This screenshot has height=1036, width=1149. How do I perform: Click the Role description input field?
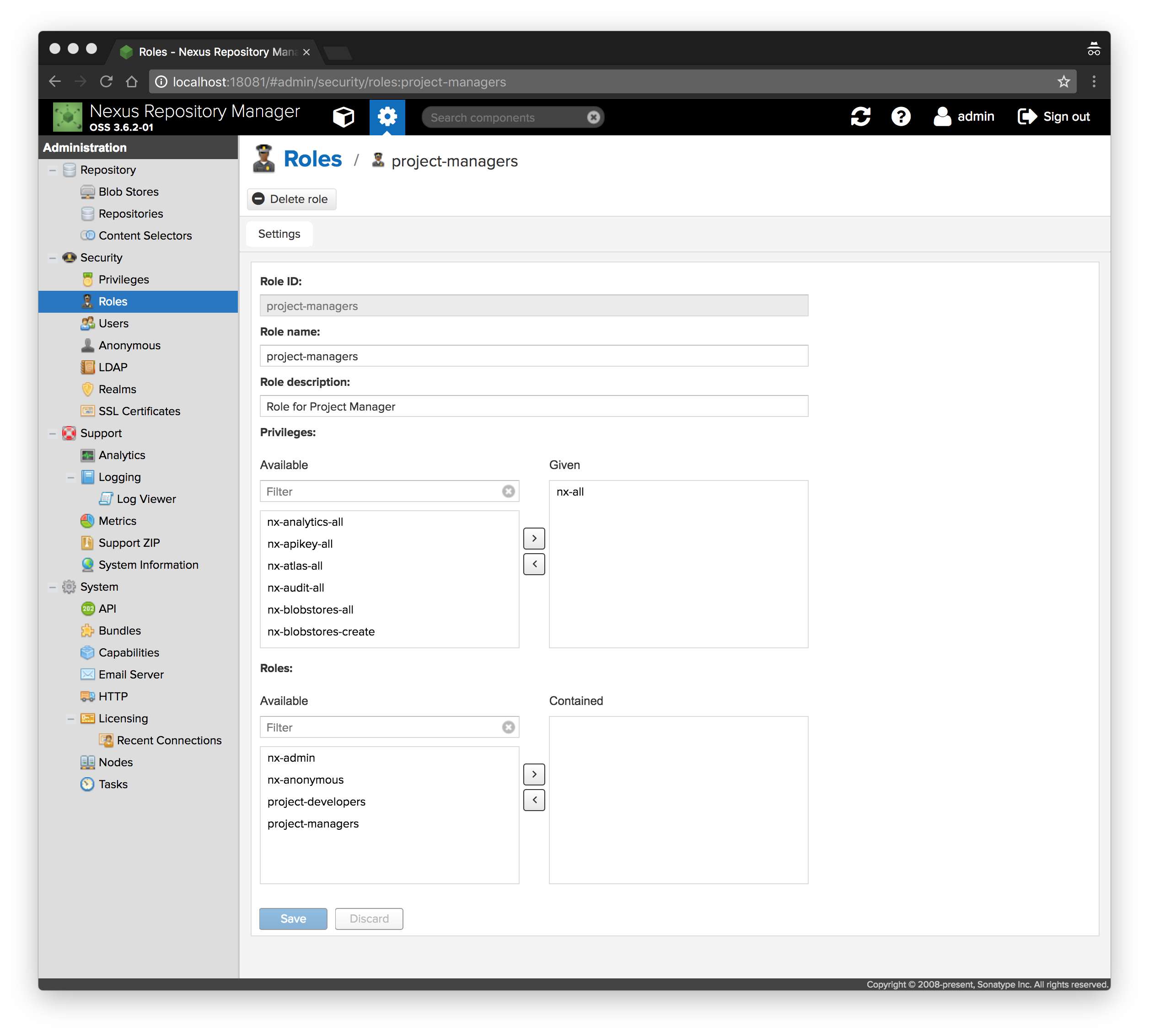point(533,406)
